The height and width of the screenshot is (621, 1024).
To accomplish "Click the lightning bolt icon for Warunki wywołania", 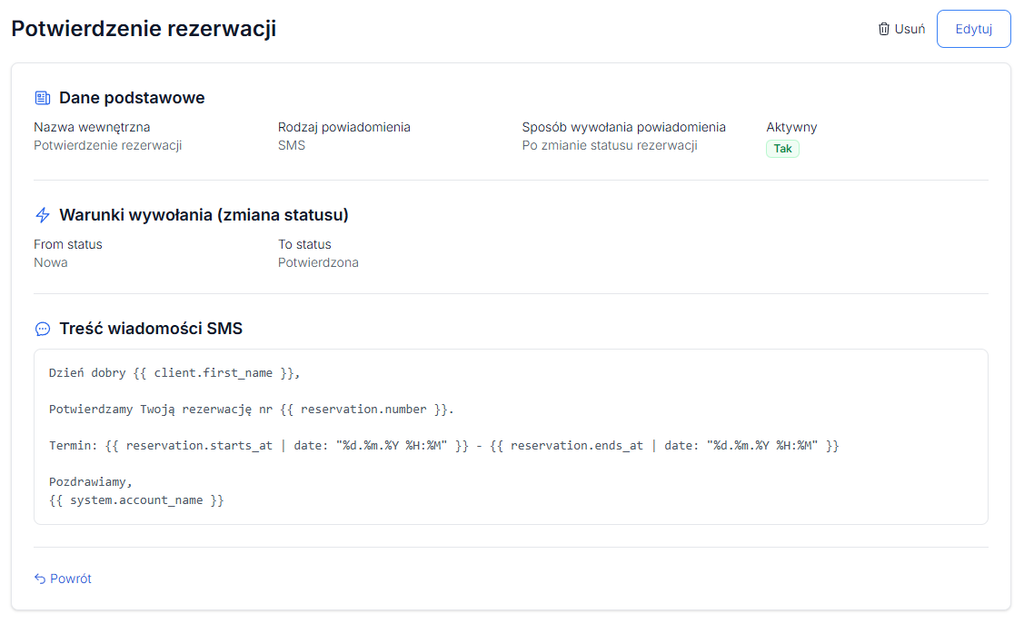I will tap(42, 215).
